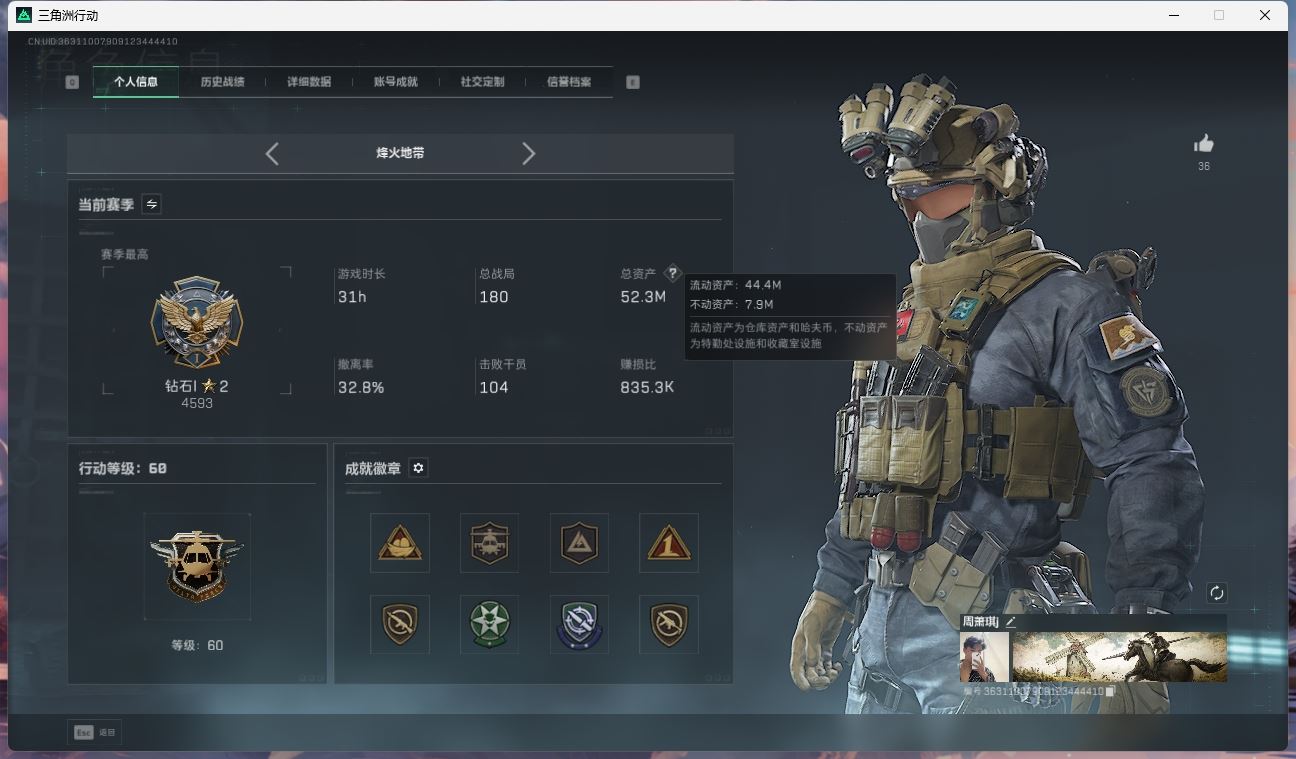The image size is (1296, 759).
Task: Go to previous game mode with left arrow
Action: [272, 153]
